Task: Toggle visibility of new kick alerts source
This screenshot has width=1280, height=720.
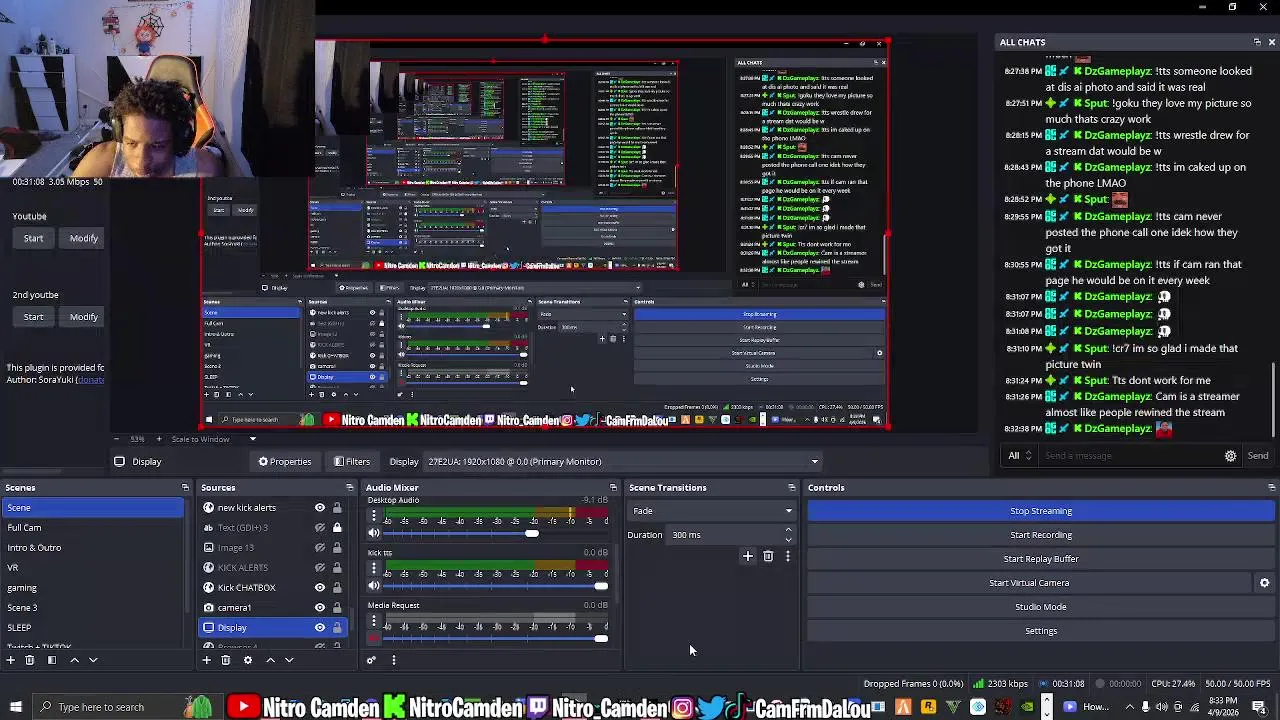Action: 320,508
